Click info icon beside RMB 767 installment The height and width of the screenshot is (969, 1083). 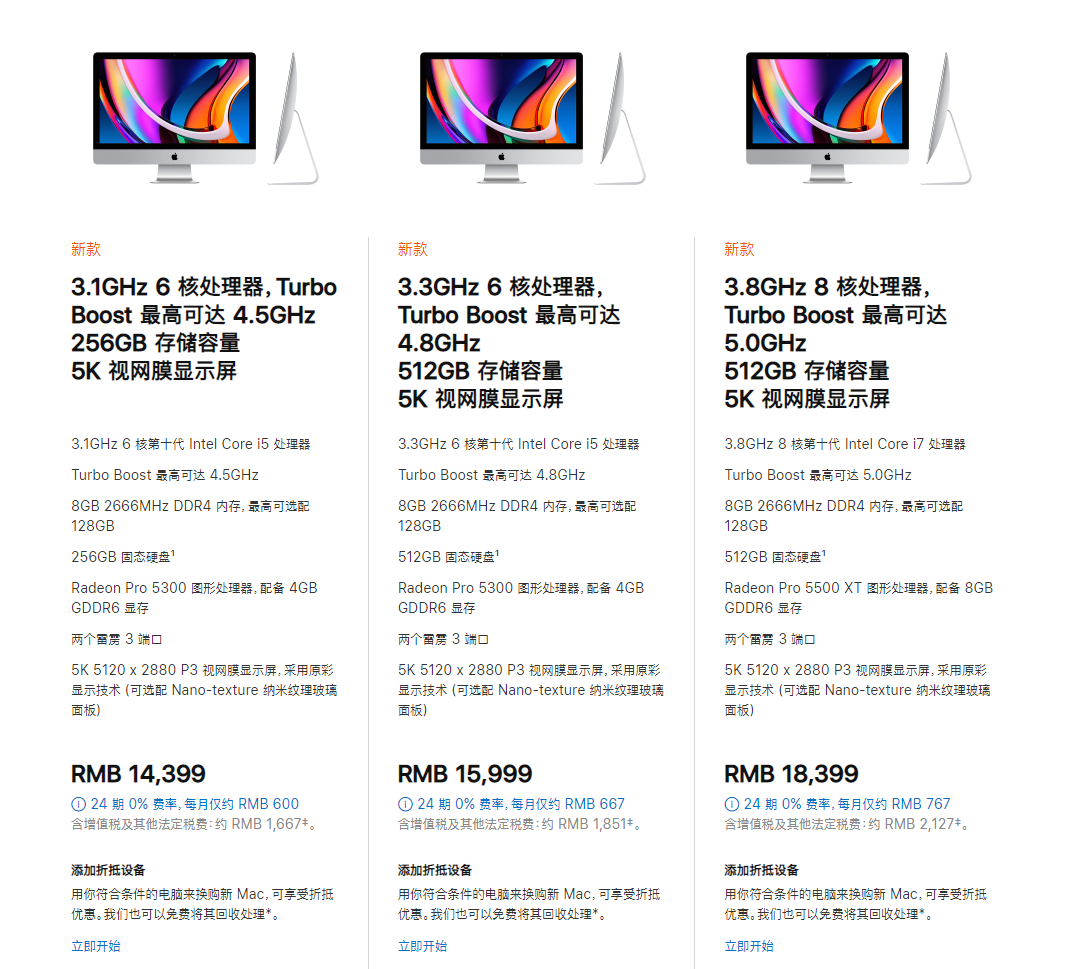coord(731,804)
